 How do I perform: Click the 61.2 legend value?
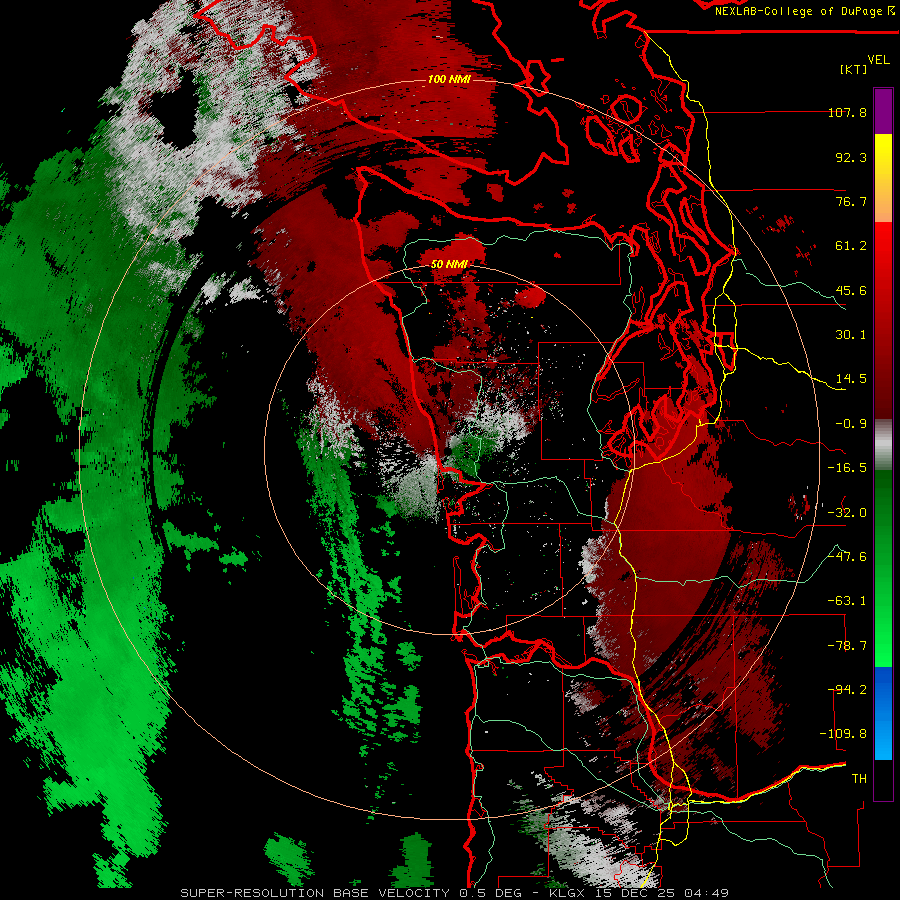(x=851, y=246)
